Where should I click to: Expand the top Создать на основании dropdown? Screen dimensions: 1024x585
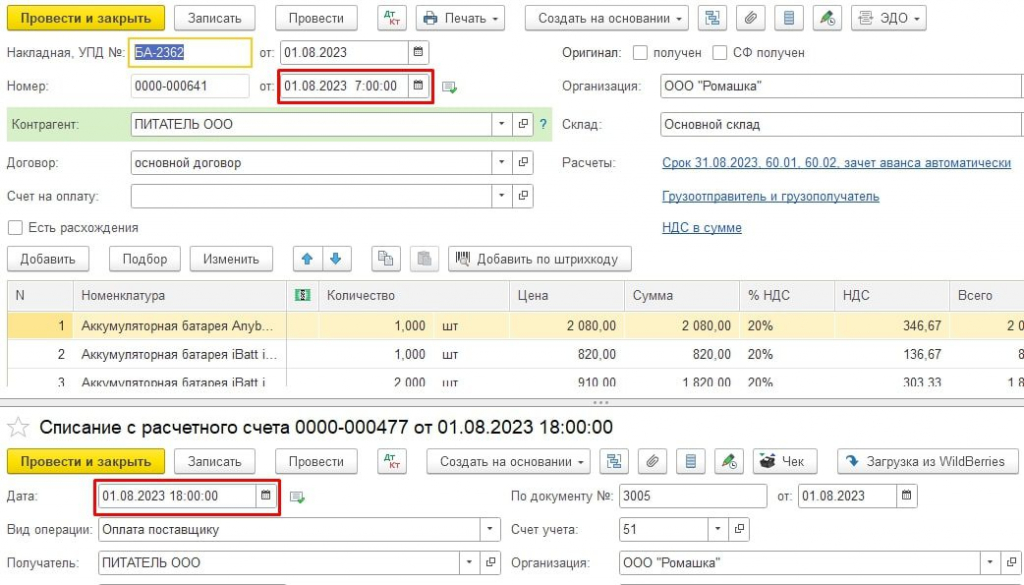coord(607,18)
